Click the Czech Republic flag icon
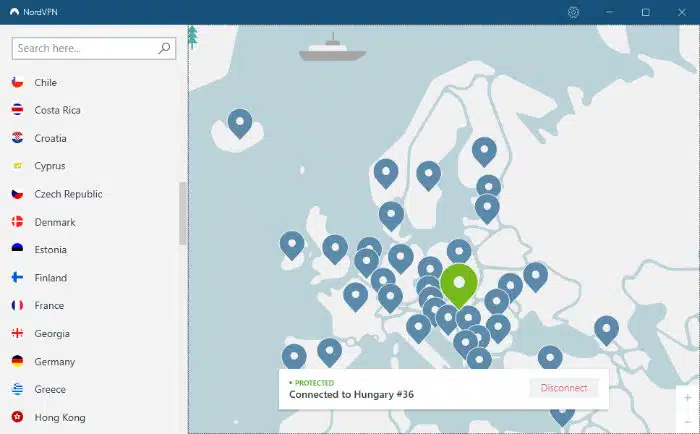 (17, 194)
